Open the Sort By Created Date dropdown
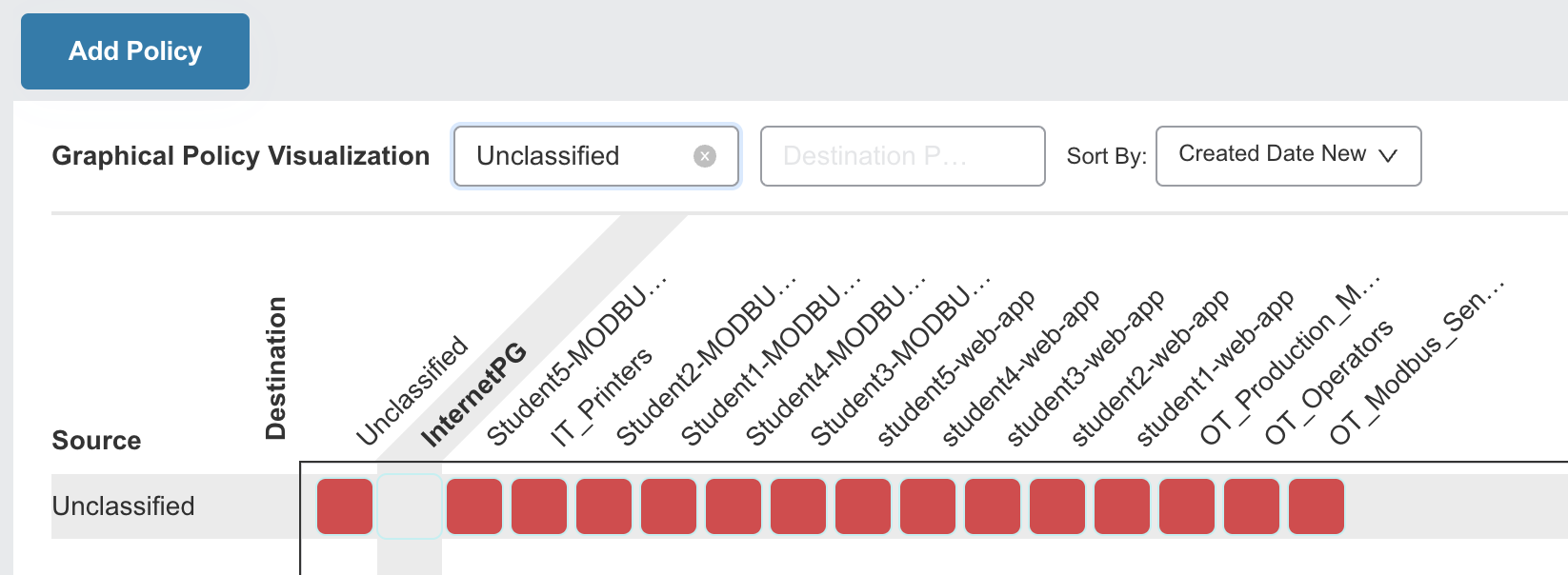Viewport: 1568px width, 575px height. [1288, 156]
